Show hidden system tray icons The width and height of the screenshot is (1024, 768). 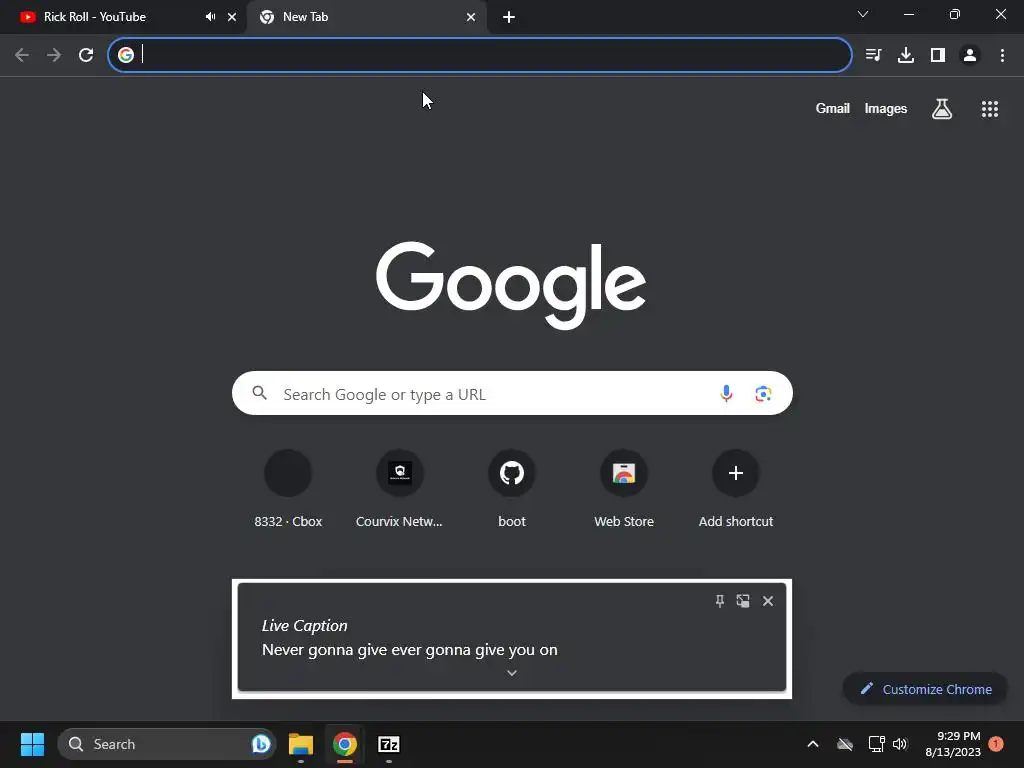813,744
